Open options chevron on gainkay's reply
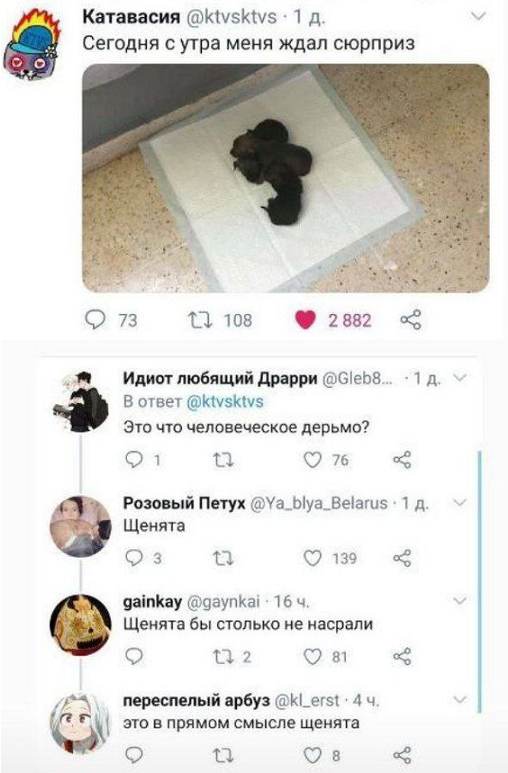 (x=460, y=601)
